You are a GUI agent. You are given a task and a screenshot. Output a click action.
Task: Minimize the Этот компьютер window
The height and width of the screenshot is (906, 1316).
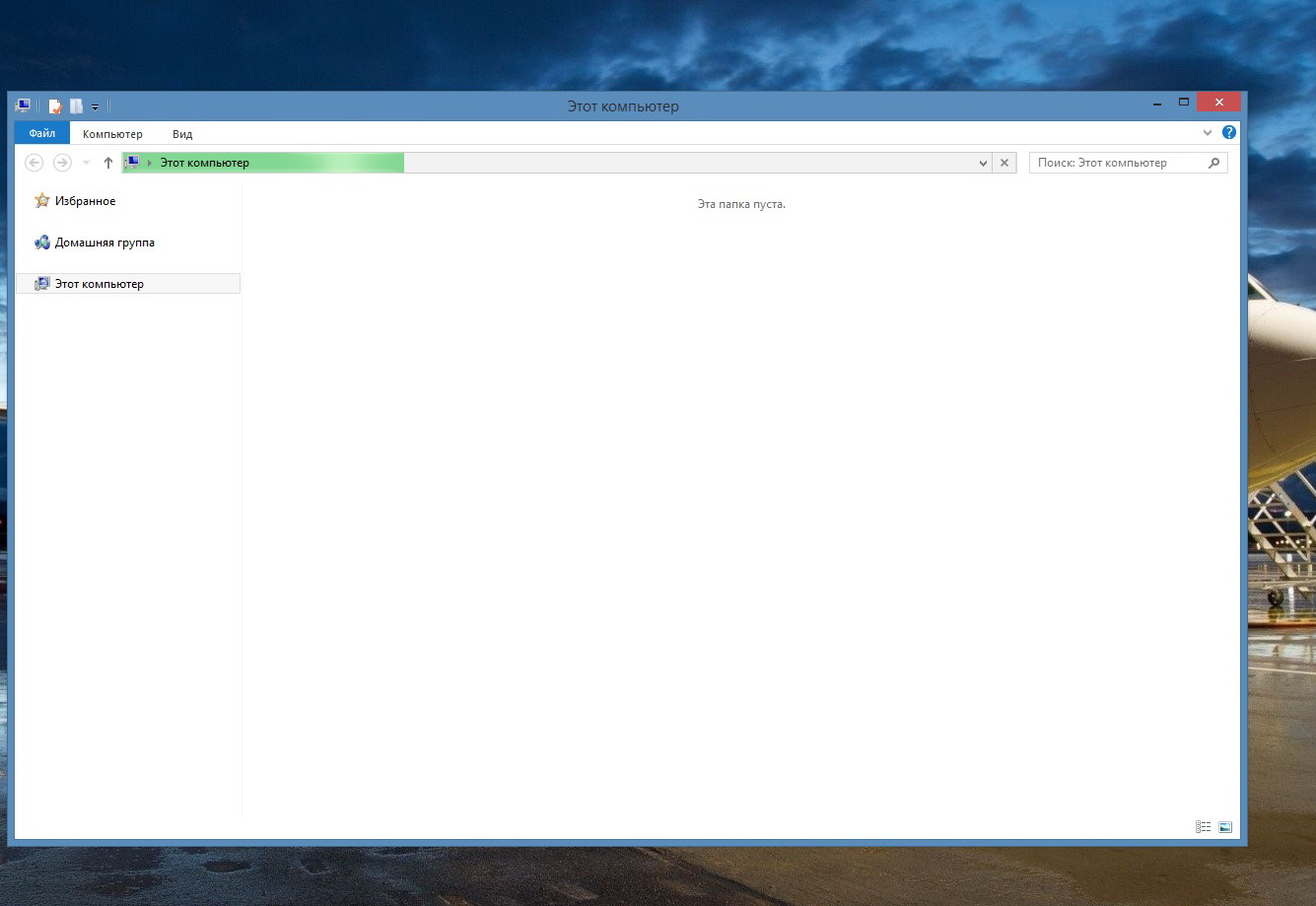tap(1156, 103)
